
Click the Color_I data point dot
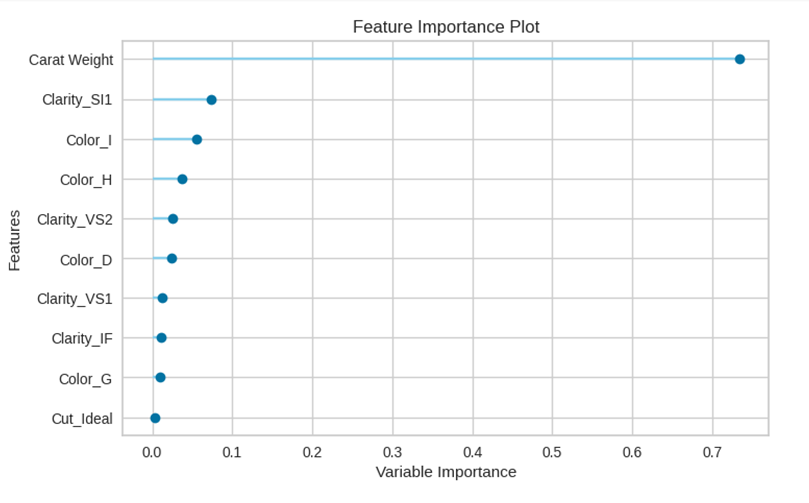197,139
